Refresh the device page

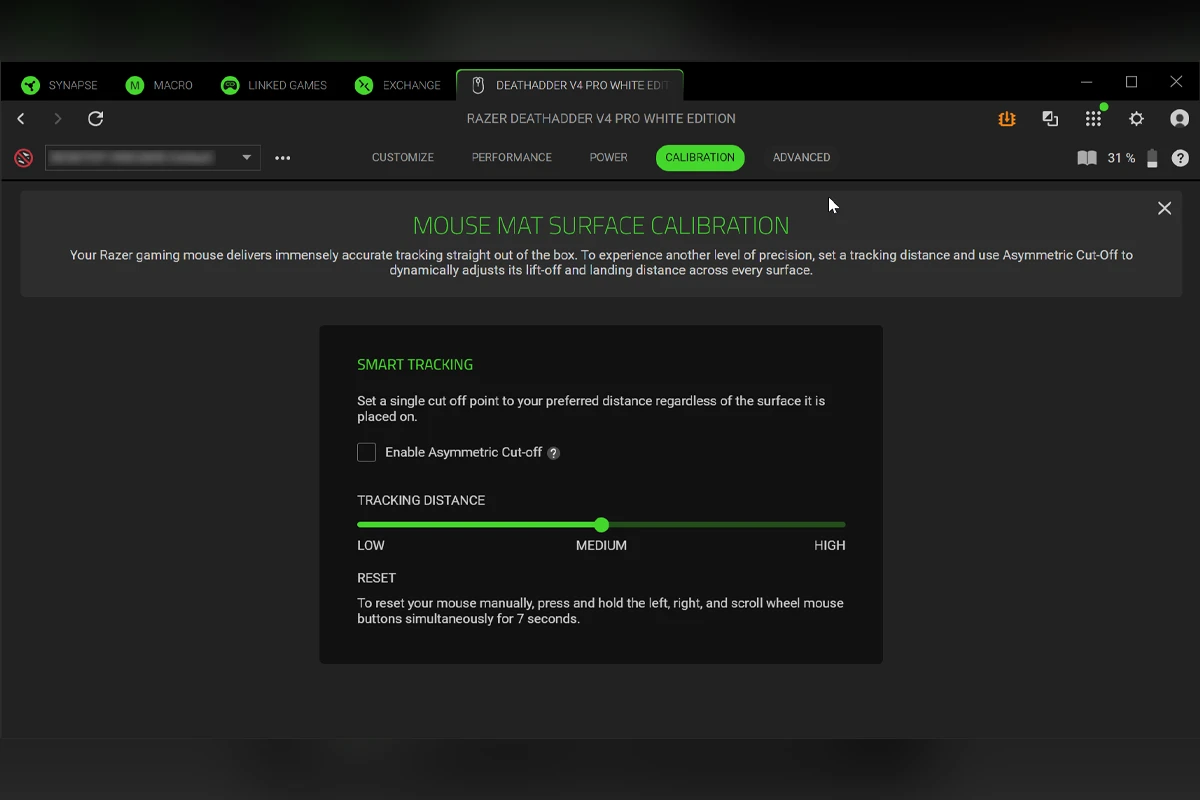96,119
